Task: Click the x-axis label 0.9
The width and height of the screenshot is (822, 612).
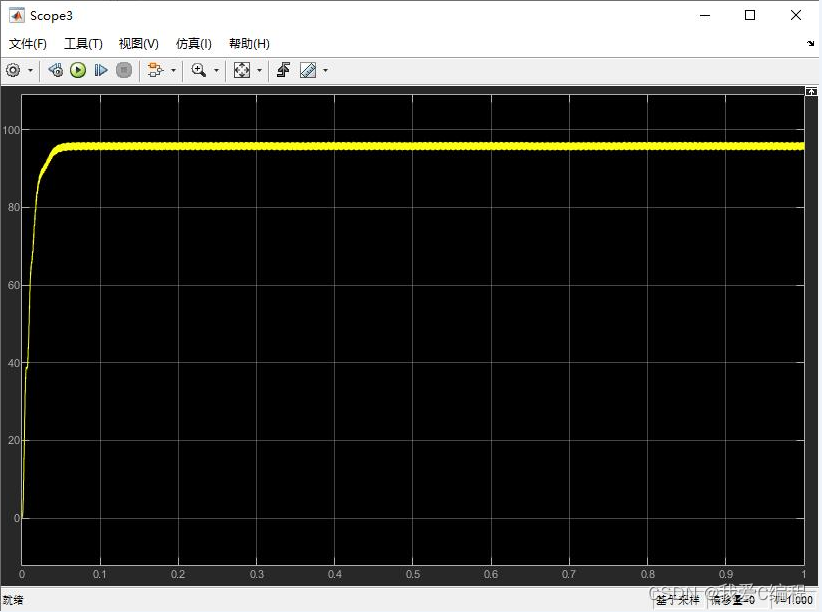Action: pyautogui.click(x=726, y=575)
